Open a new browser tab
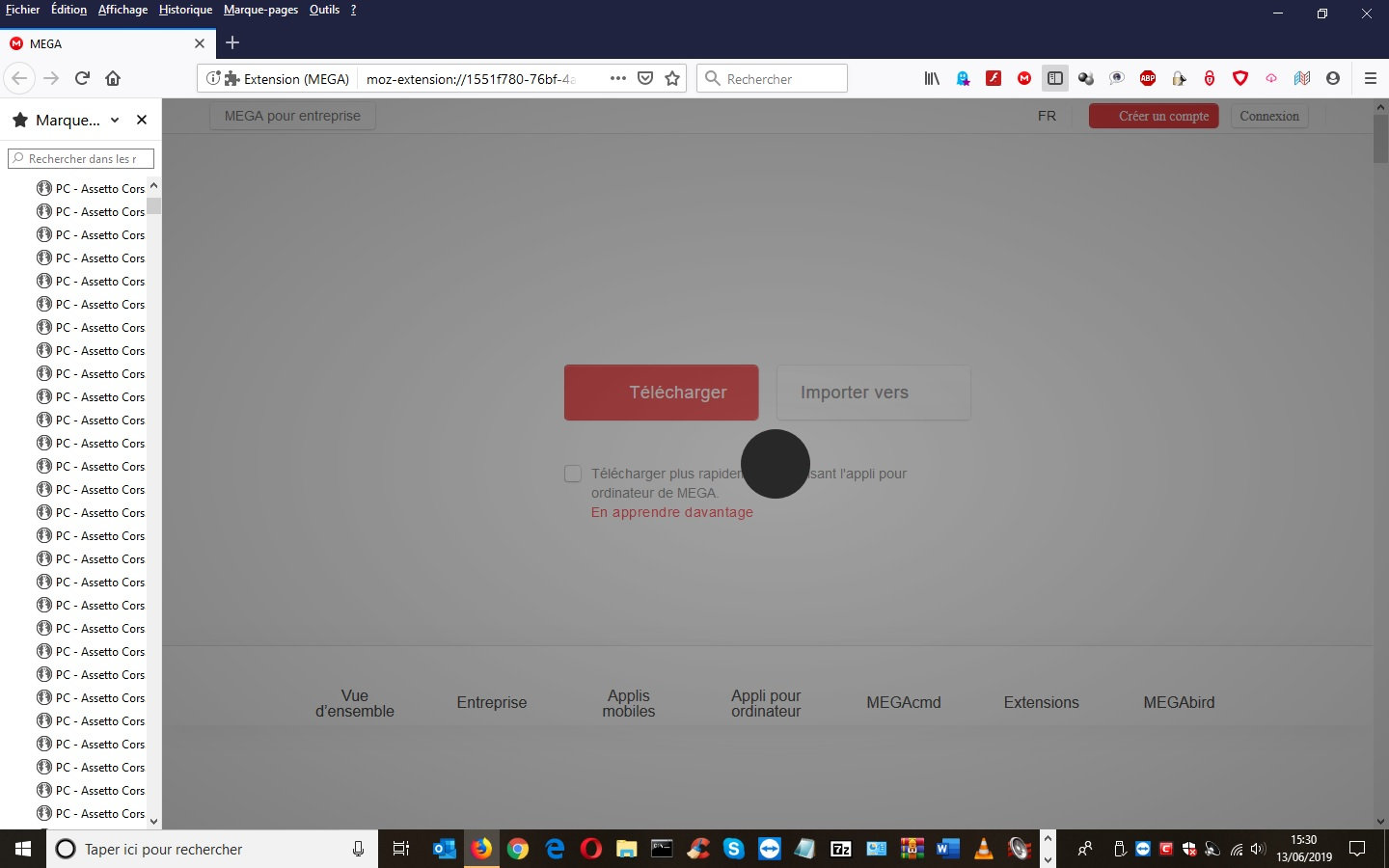Viewport: 1389px width, 868px height. tap(232, 42)
